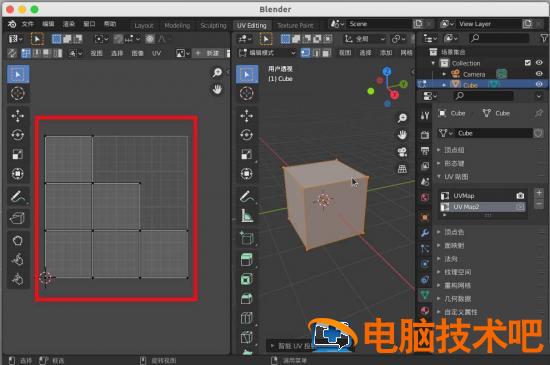Toggle camera view in 3D viewport
This screenshot has height=365, width=550.
pyautogui.click(x=402, y=152)
